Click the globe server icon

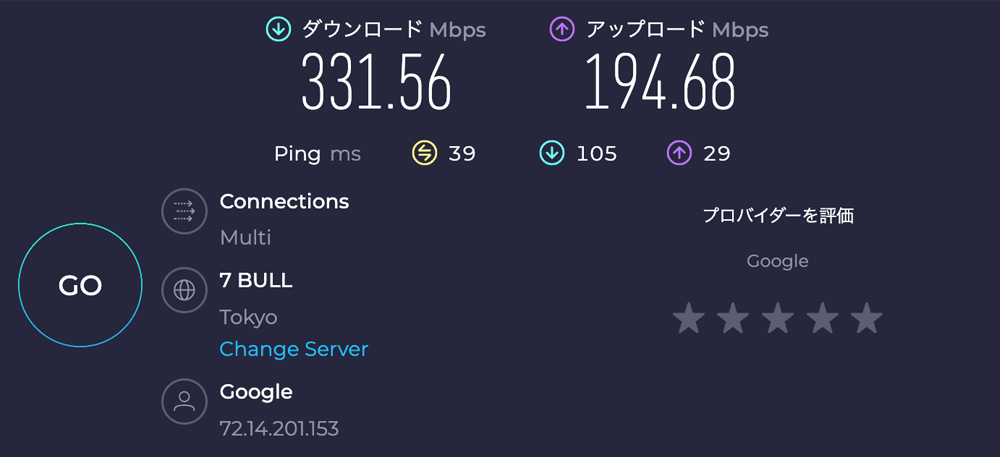coord(184,291)
